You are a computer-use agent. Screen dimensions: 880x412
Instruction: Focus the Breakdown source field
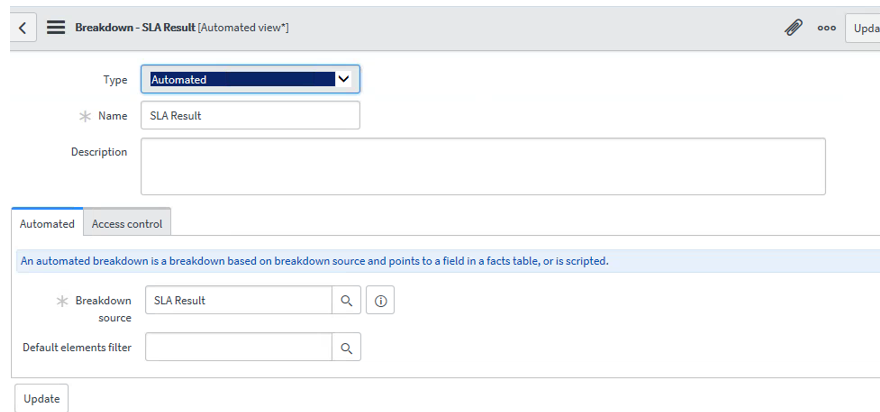click(x=239, y=300)
